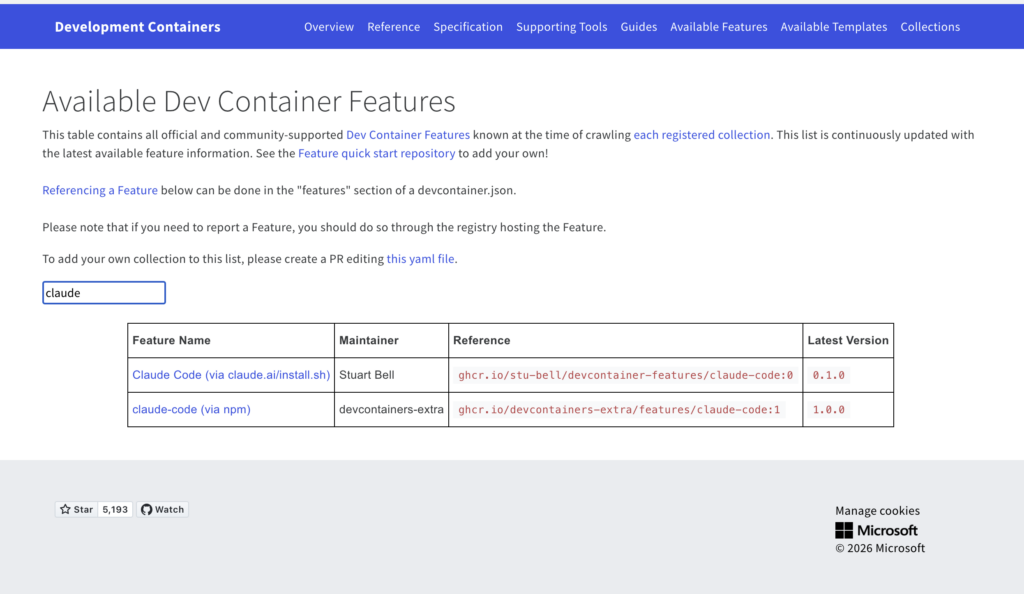
Task: Open the Collections nav item
Action: (x=930, y=27)
